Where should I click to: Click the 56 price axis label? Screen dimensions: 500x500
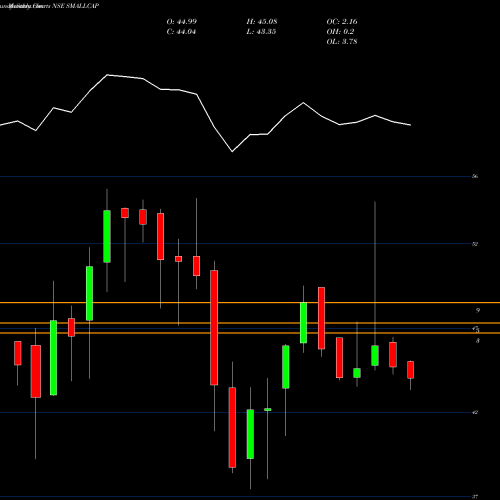(475, 176)
